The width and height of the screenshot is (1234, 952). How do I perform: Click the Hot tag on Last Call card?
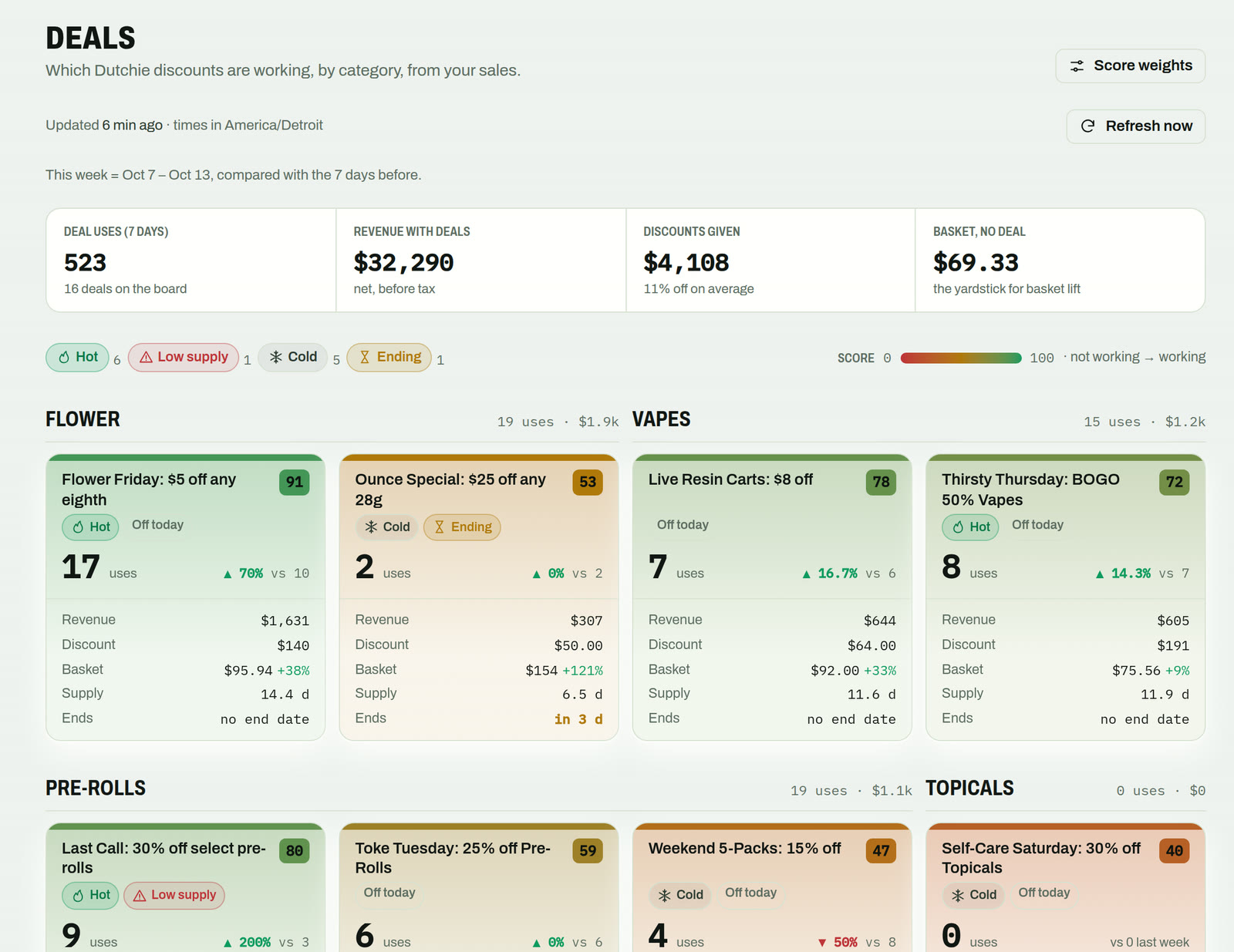point(90,896)
